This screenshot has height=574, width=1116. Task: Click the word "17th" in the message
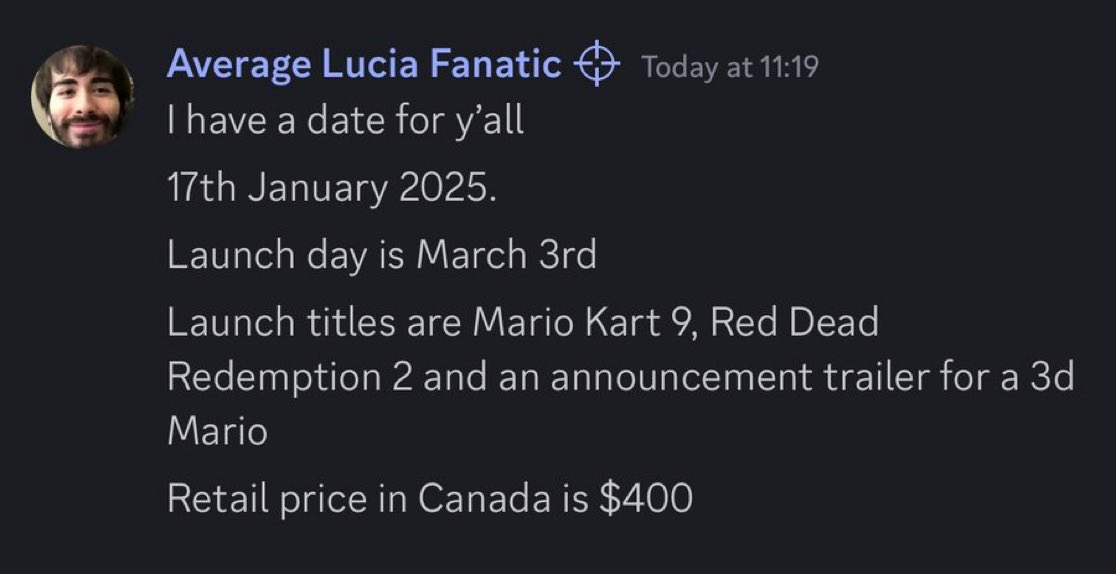click(x=199, y=189)
